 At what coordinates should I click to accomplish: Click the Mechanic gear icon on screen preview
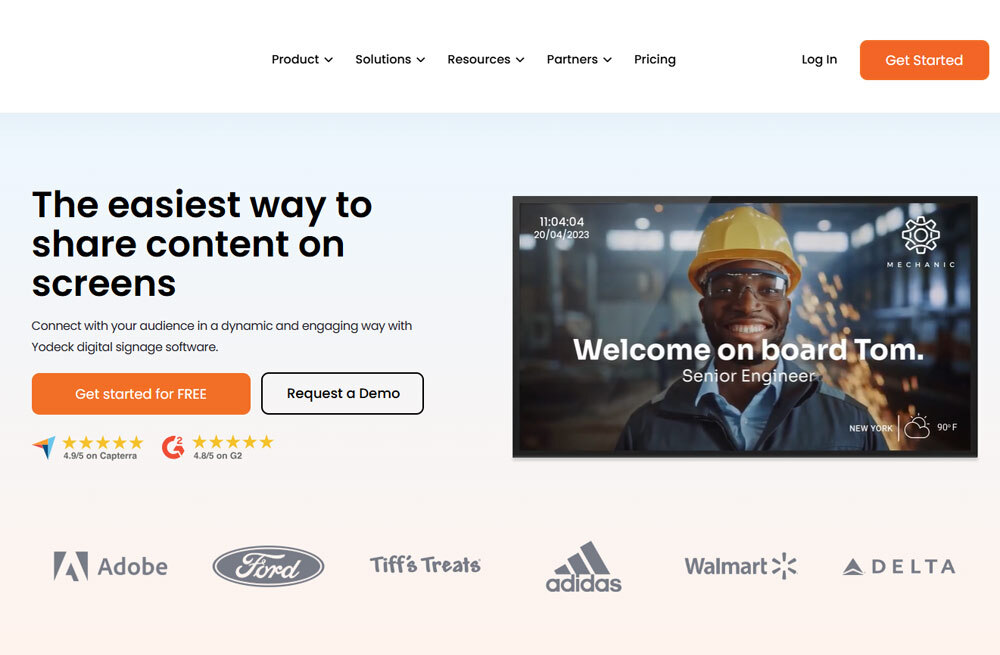point(920,235)
